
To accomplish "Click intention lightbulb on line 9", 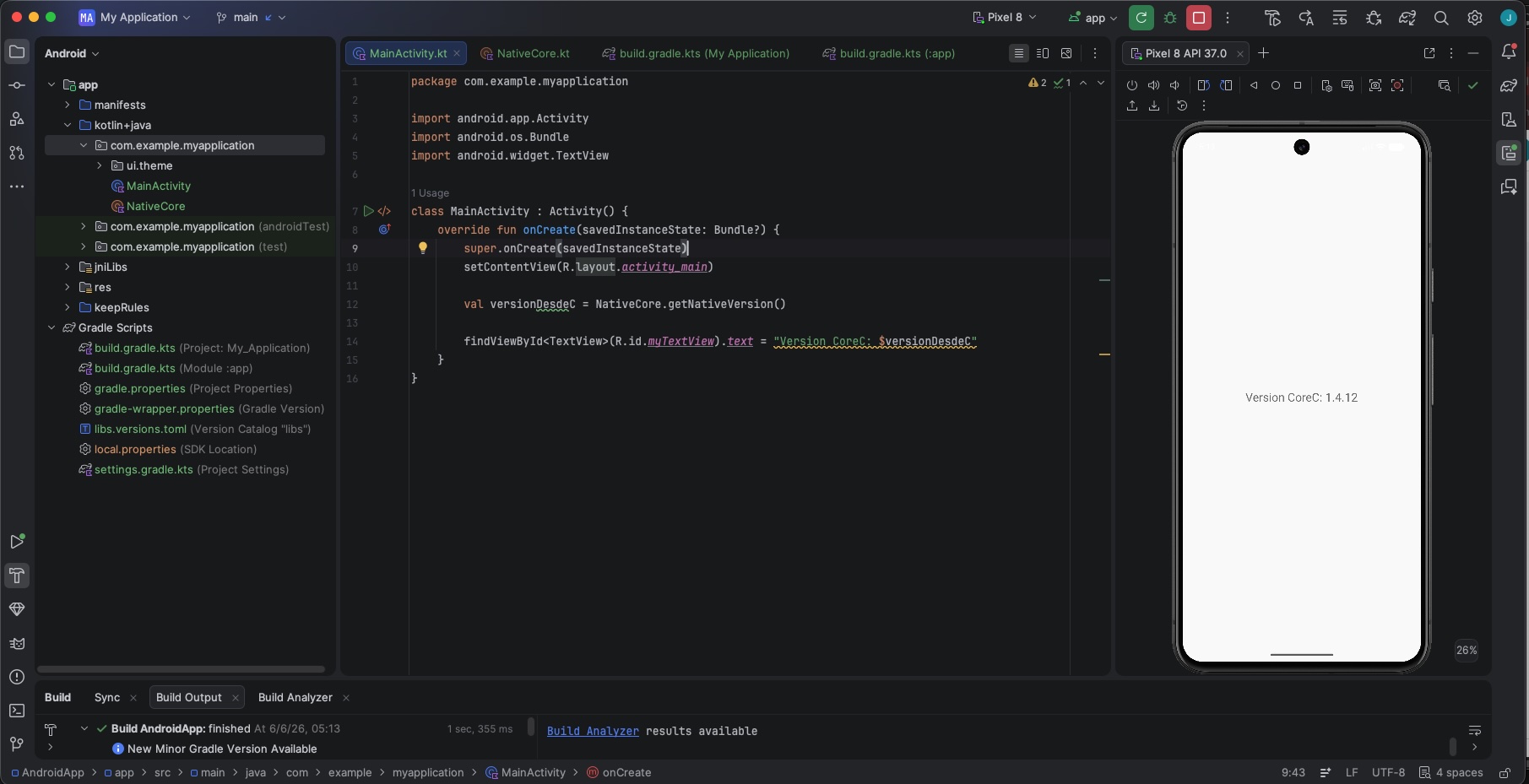I will (x=423, y=248).
